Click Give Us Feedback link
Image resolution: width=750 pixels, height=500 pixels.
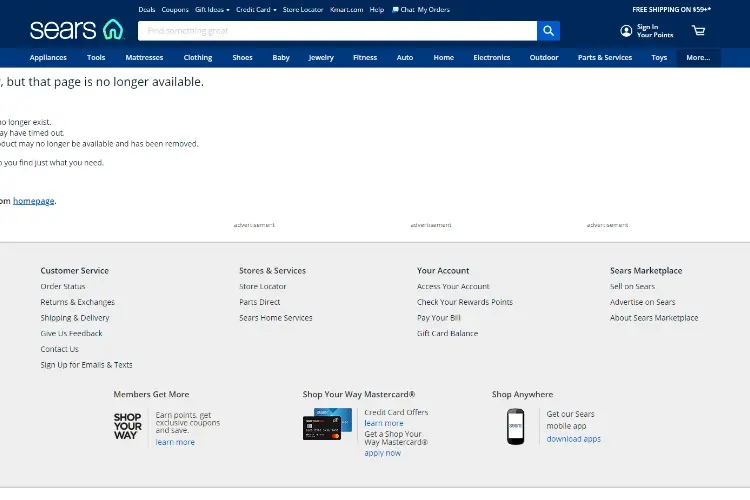(71, 333)
